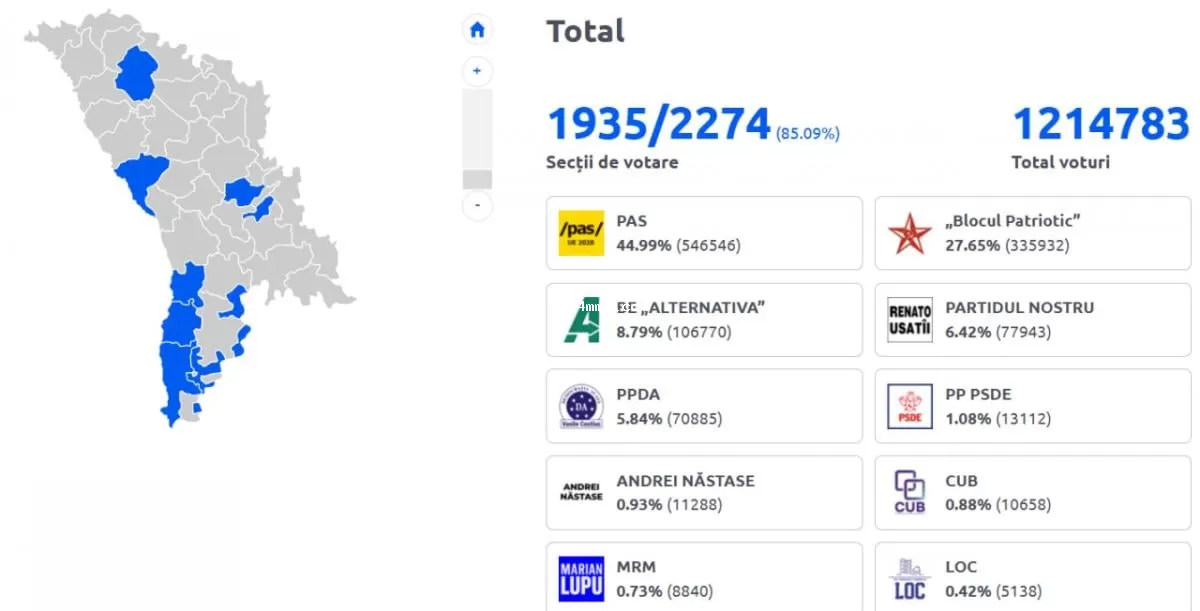Click the Marian Lupu blue logo
This screenshot has height=611, width=1200.
(581, 579)
